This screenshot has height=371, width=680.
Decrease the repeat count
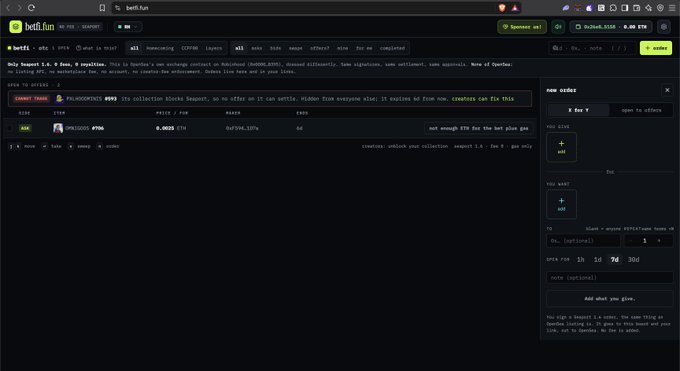tap(631, 241)
